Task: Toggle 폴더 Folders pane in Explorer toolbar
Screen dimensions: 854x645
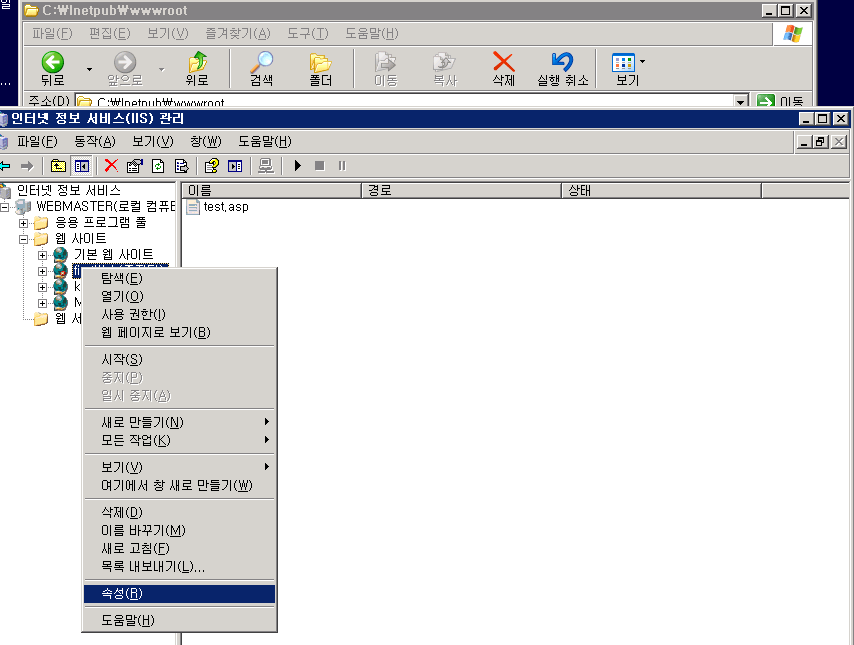Action: (x=321, y=69)
